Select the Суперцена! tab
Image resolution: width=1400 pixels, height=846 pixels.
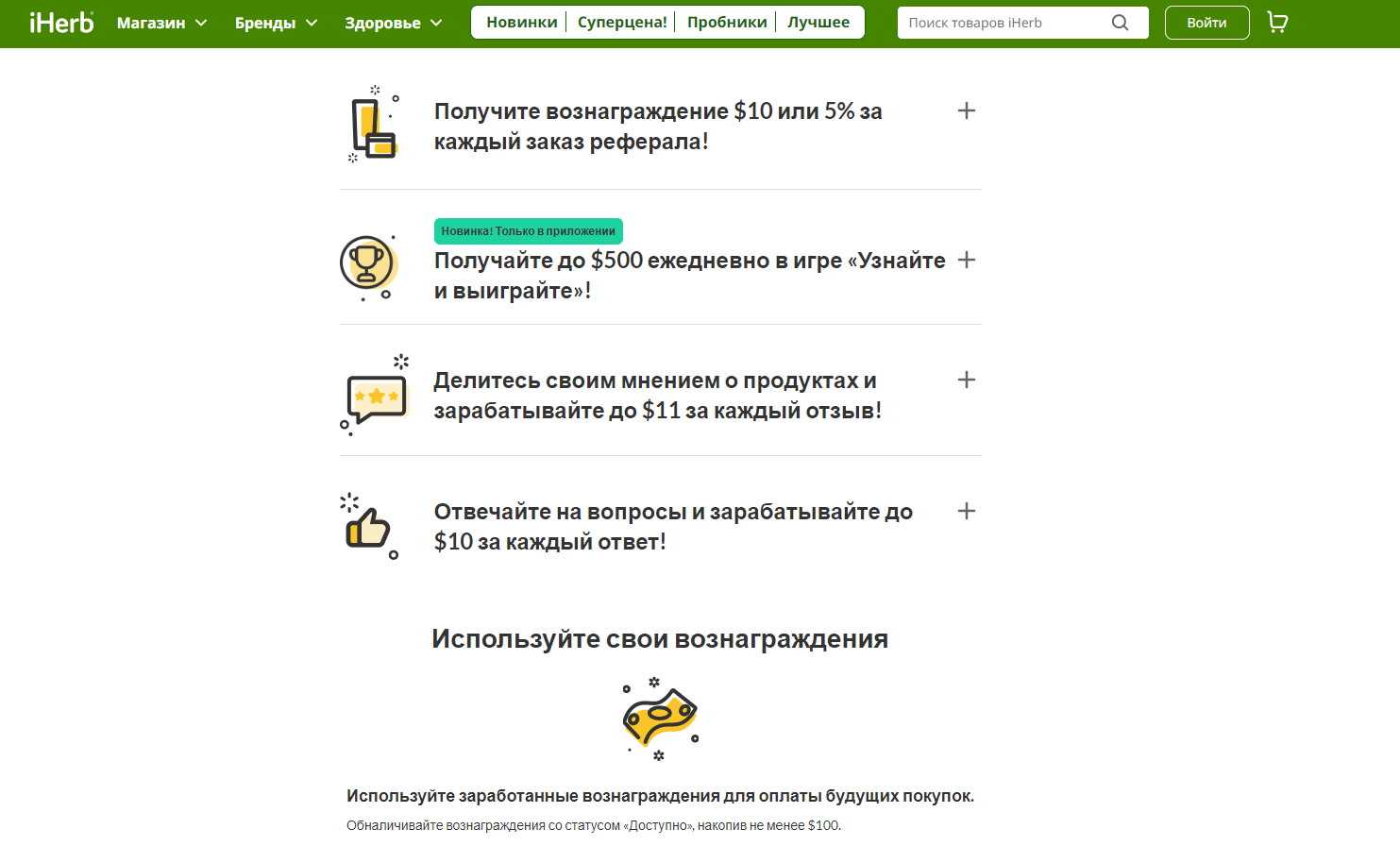[622, 23]
